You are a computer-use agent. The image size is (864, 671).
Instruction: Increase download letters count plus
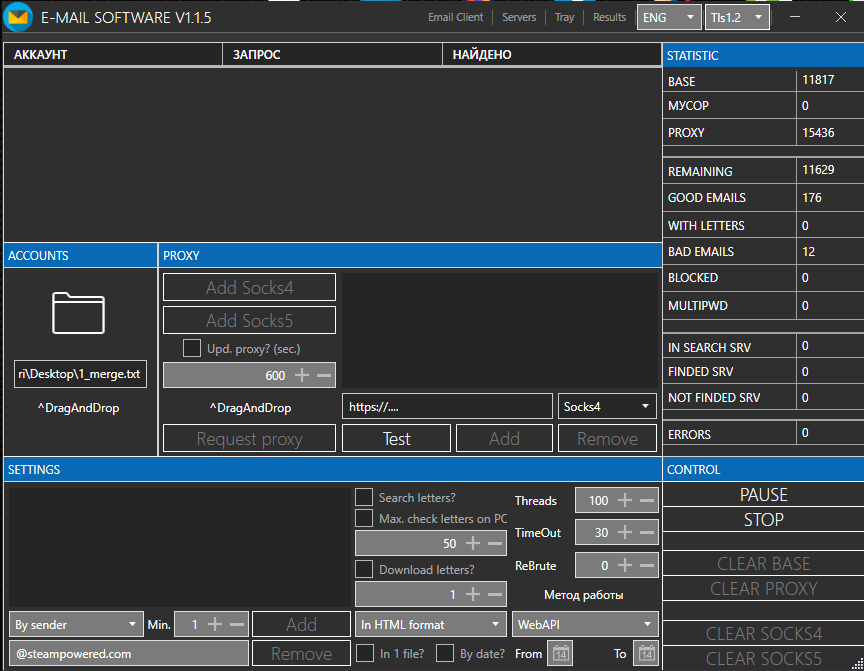(x=473, y=594)
